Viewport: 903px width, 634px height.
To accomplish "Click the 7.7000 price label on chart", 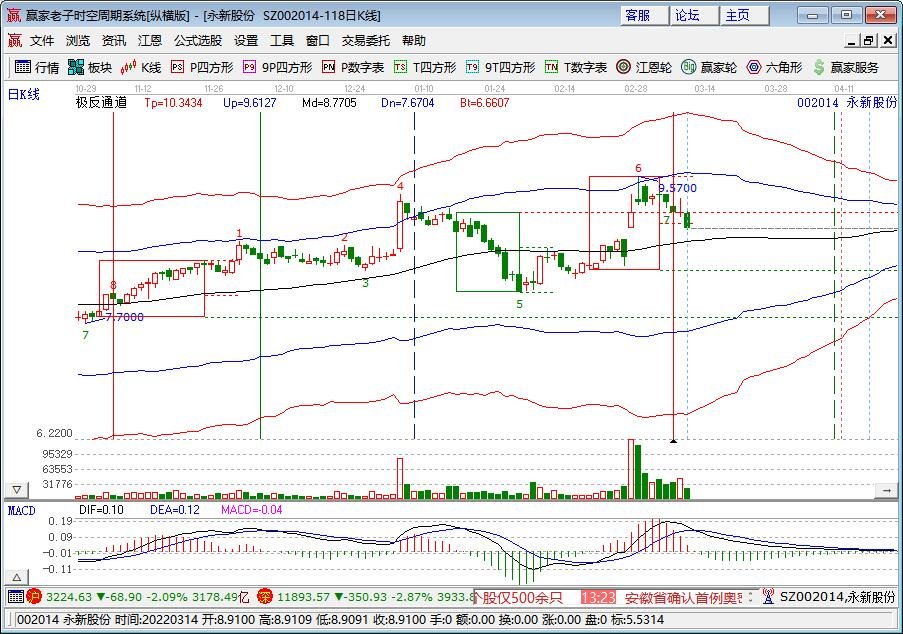I will [x=124, y=317].
